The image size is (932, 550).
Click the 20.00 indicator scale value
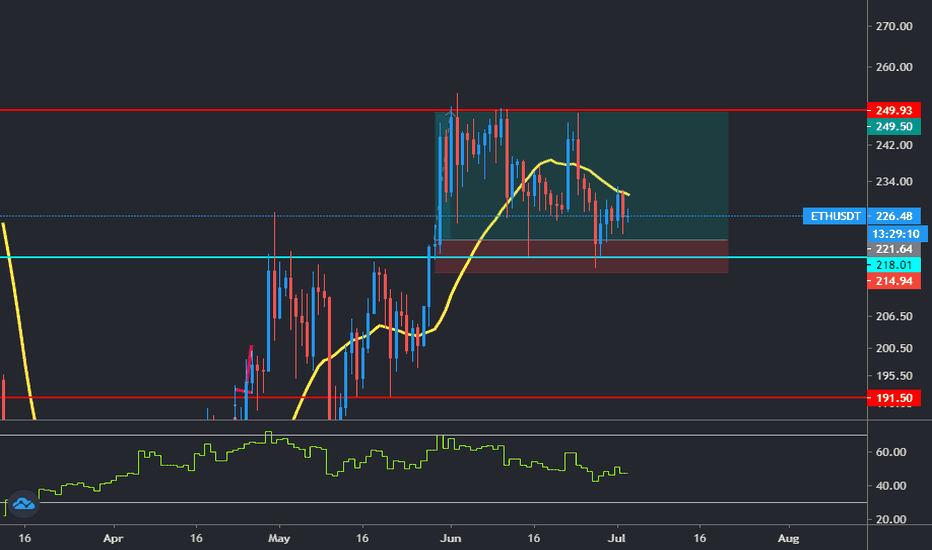[891, 519]
